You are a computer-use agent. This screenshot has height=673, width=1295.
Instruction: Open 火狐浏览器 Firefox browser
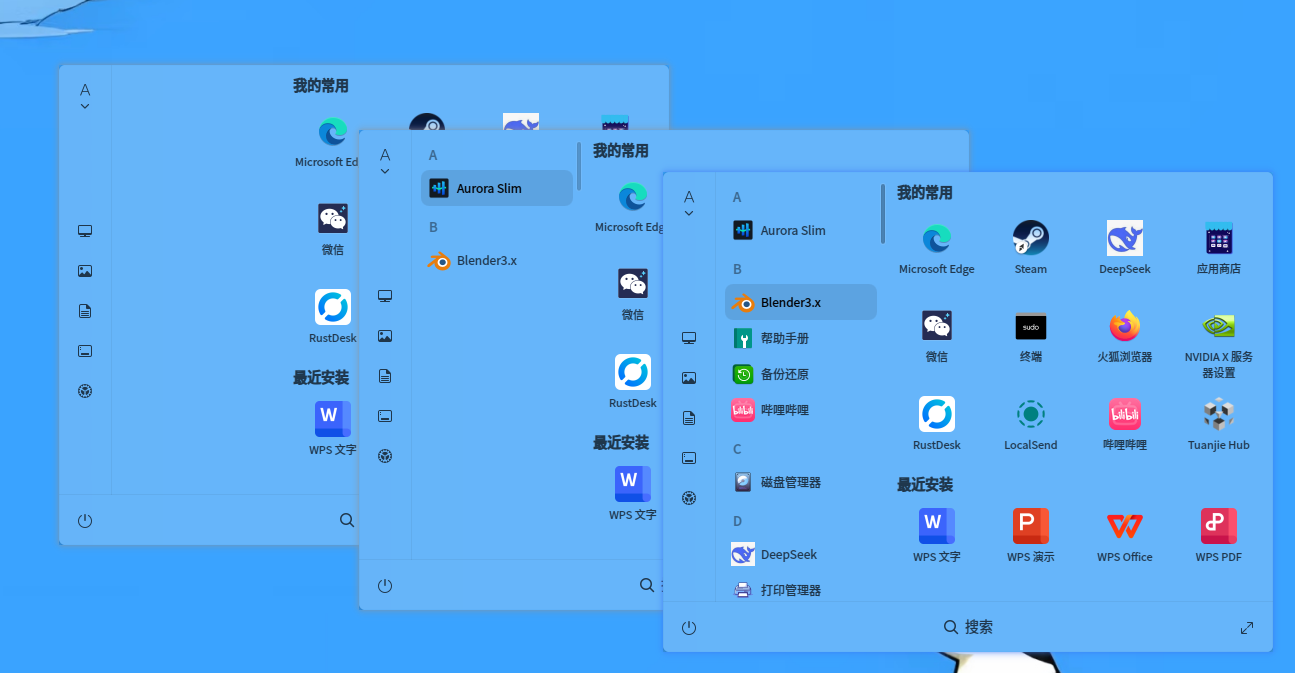(x=1124, y=335)
